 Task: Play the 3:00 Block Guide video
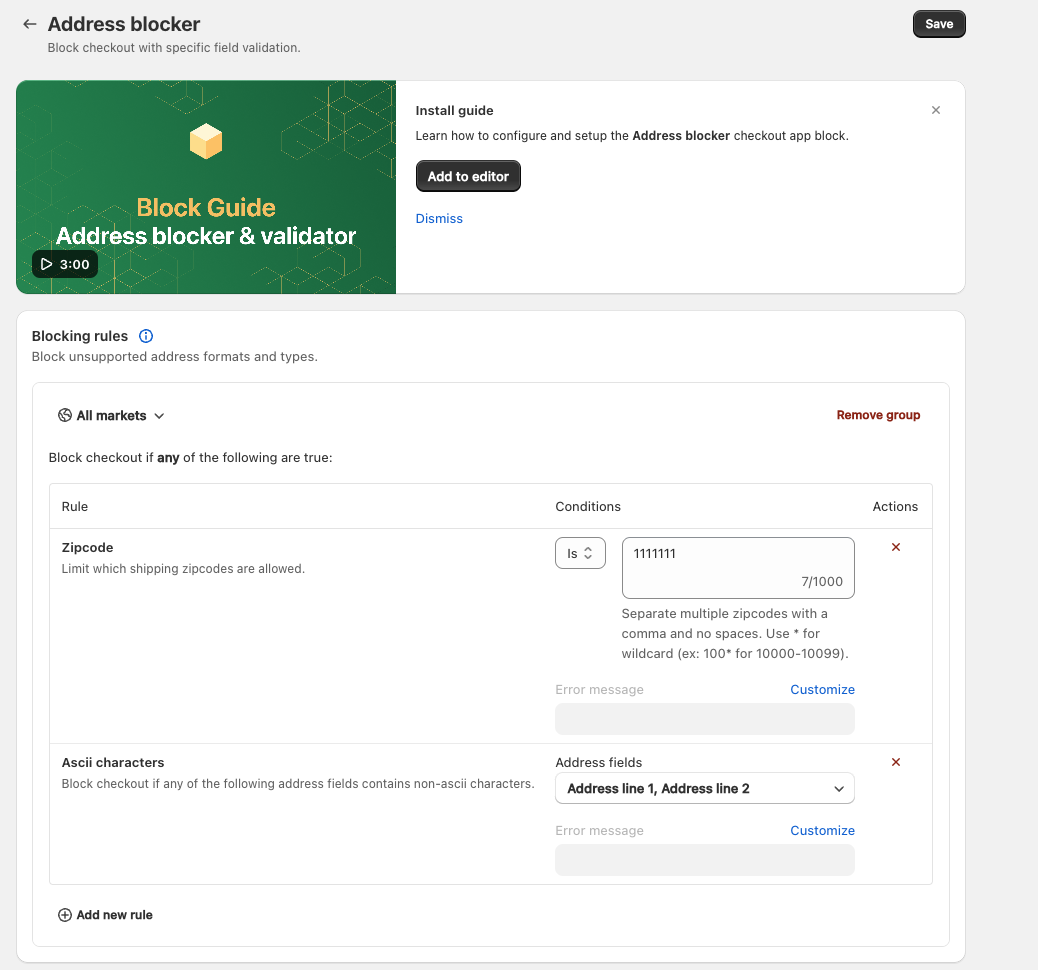65,264
